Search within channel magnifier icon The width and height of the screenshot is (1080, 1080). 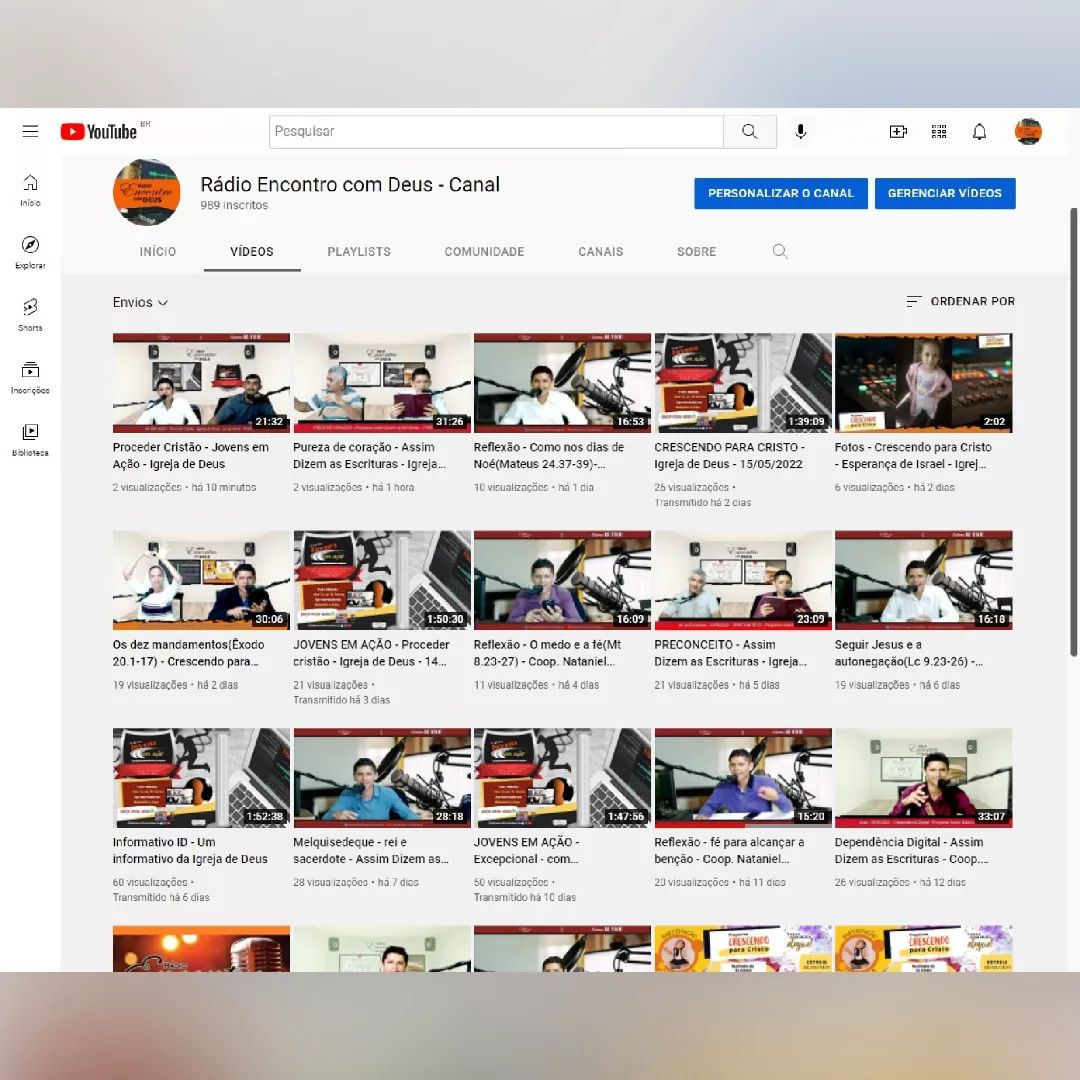click(780, 252)
